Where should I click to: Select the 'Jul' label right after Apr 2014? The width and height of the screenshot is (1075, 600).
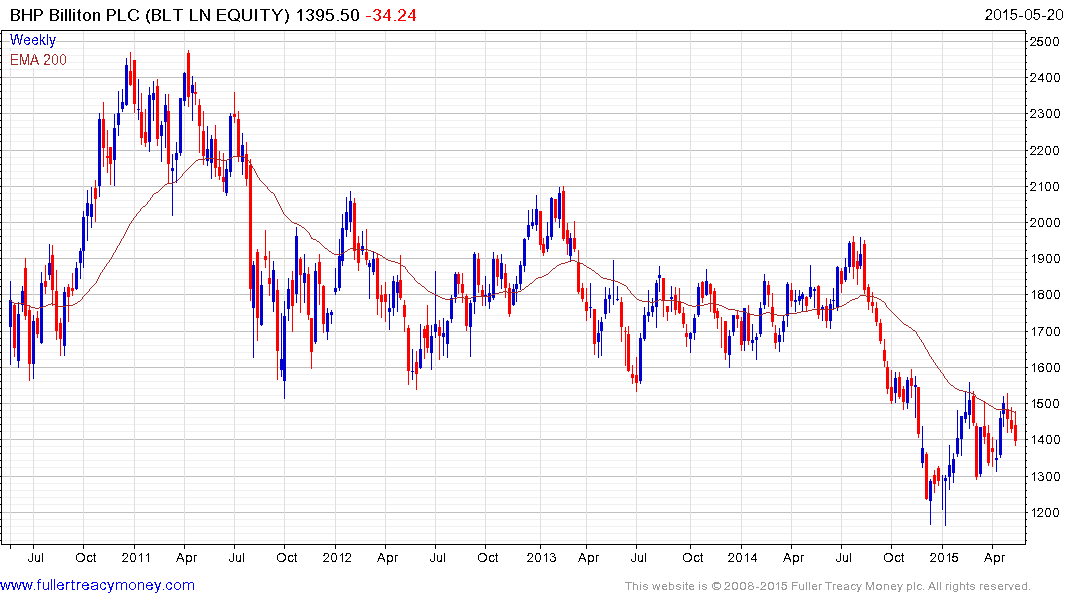(843, 557)
